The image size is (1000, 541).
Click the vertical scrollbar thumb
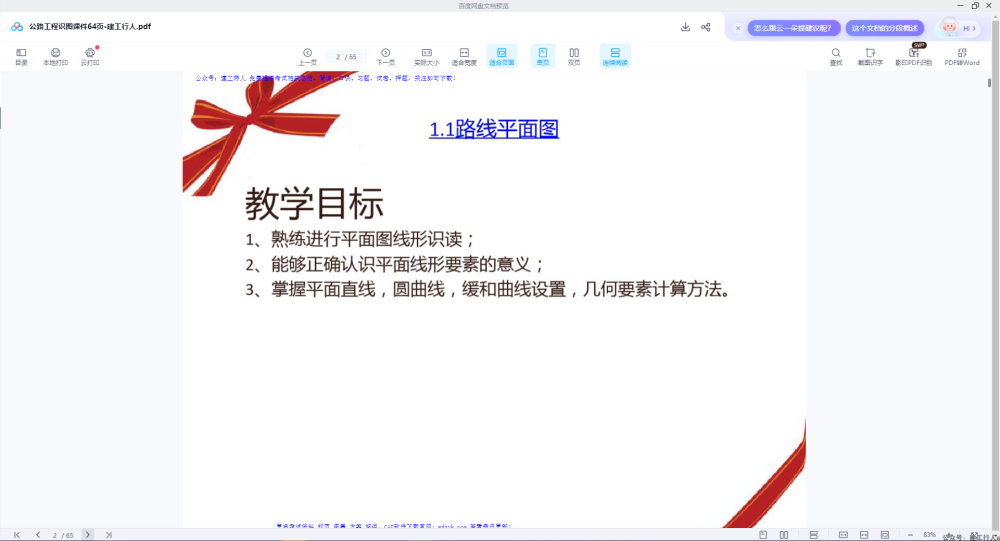coord(989,82)
